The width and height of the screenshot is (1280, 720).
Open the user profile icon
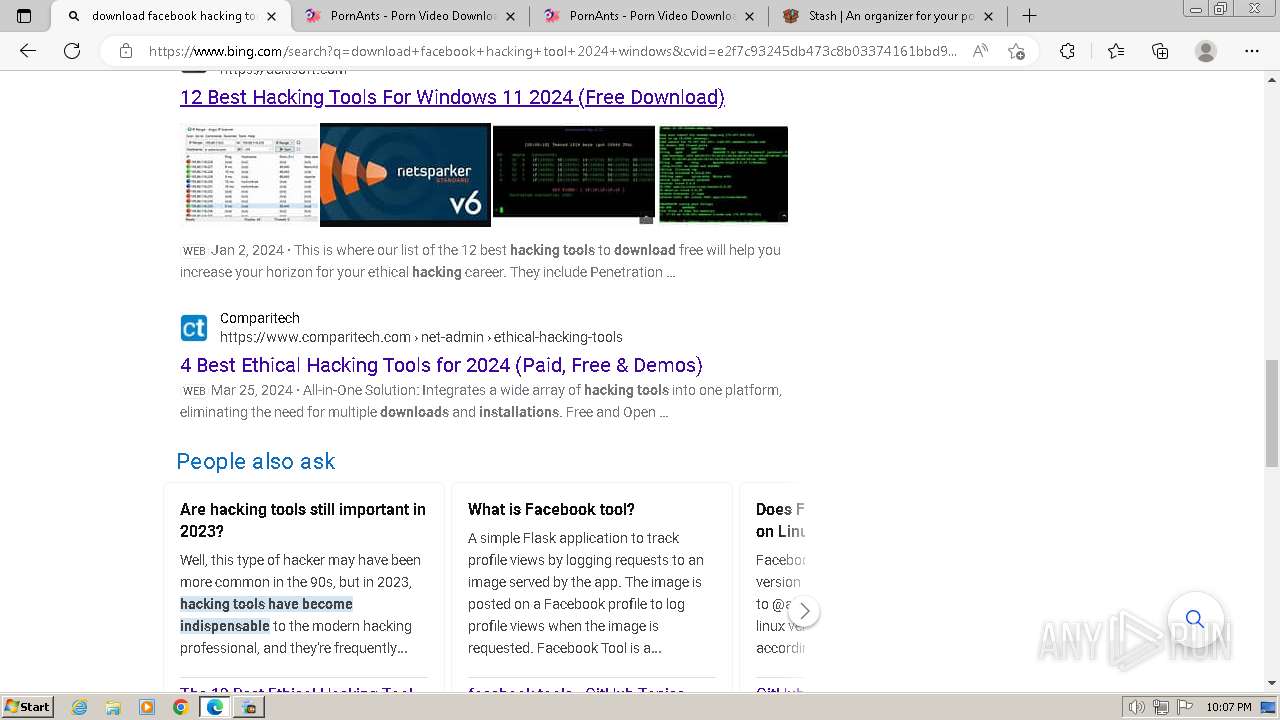click(x=1206, y=51)
